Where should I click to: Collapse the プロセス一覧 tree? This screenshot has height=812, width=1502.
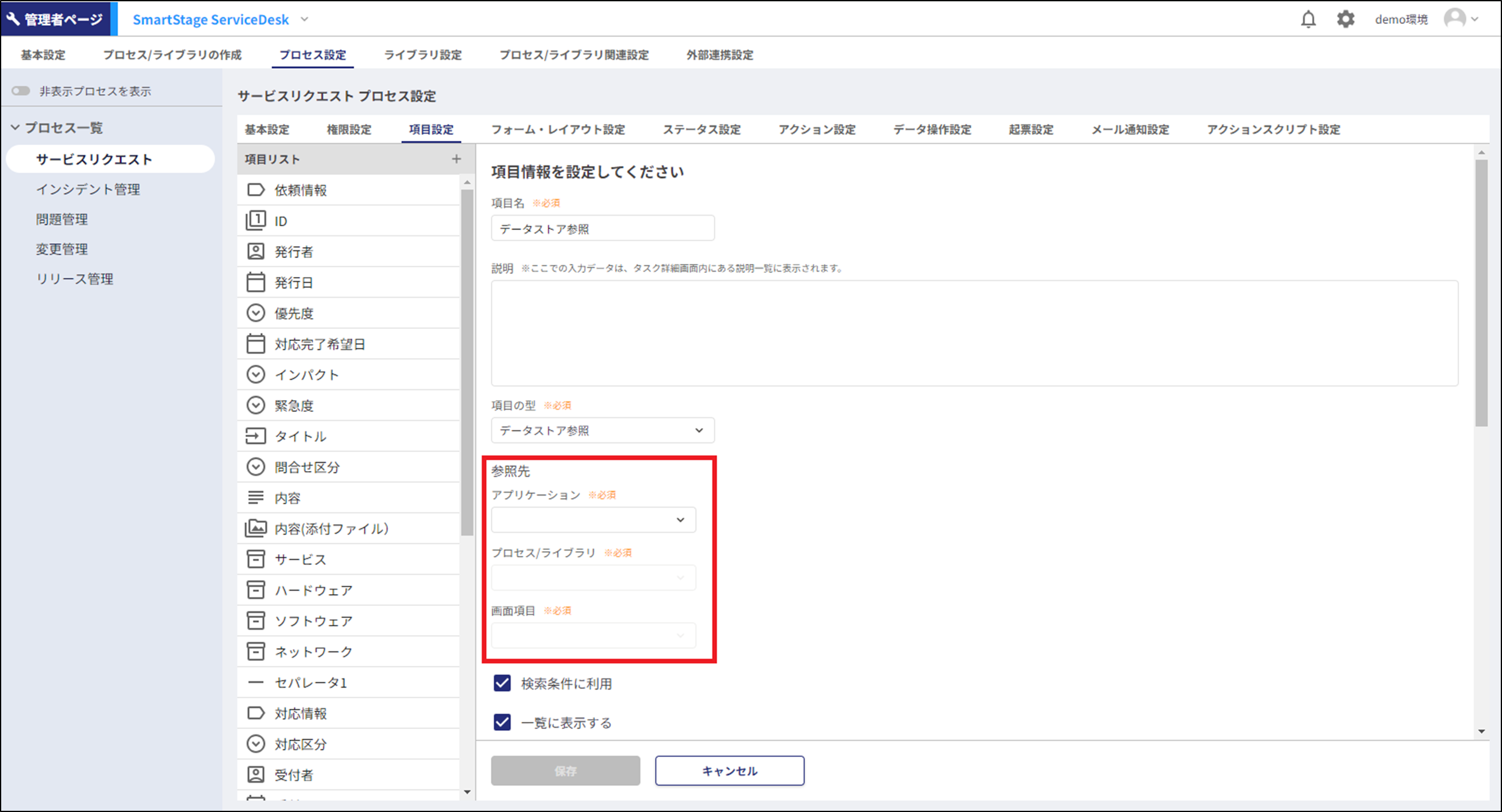click(16, 128)
